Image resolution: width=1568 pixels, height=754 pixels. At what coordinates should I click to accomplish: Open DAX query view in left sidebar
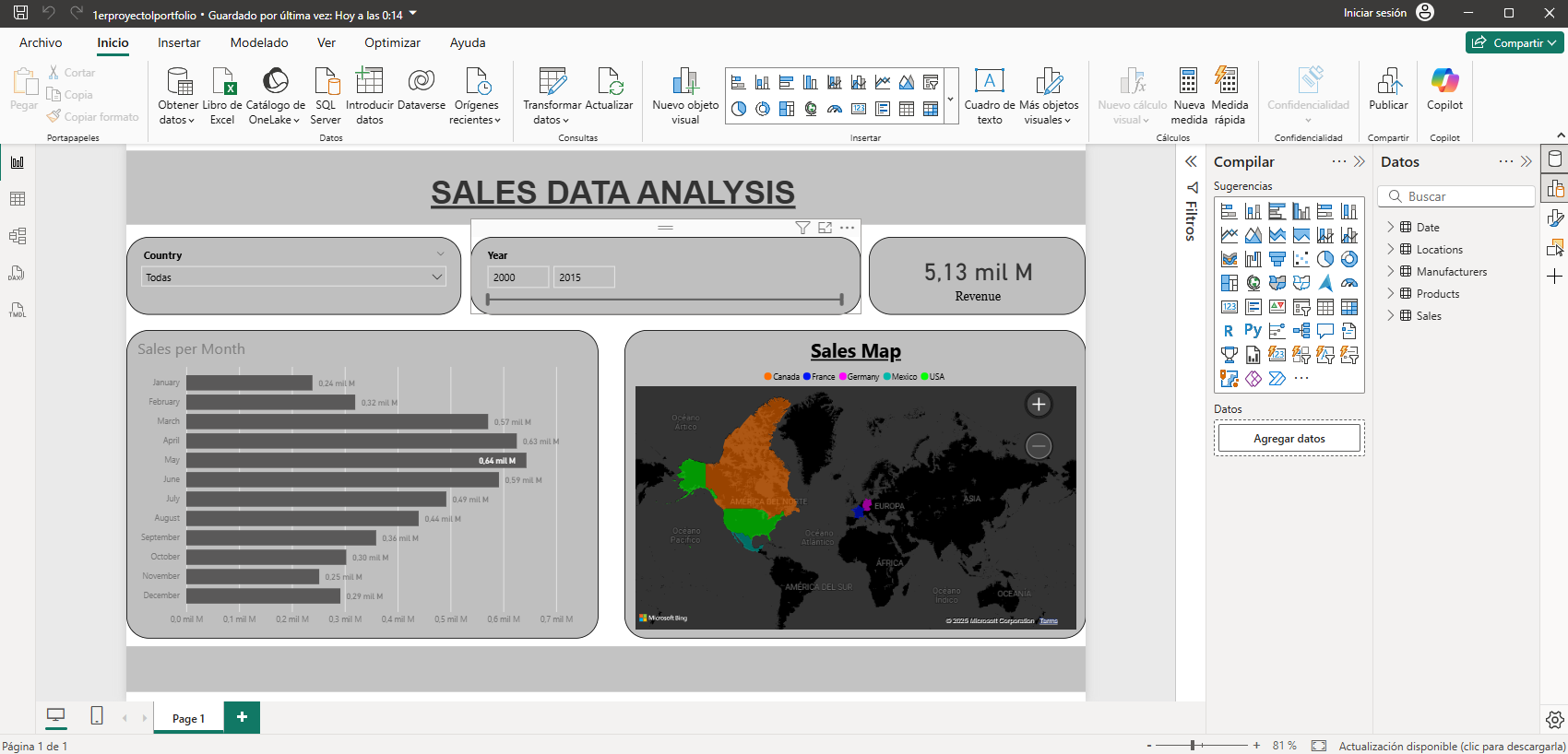[18, 273]
